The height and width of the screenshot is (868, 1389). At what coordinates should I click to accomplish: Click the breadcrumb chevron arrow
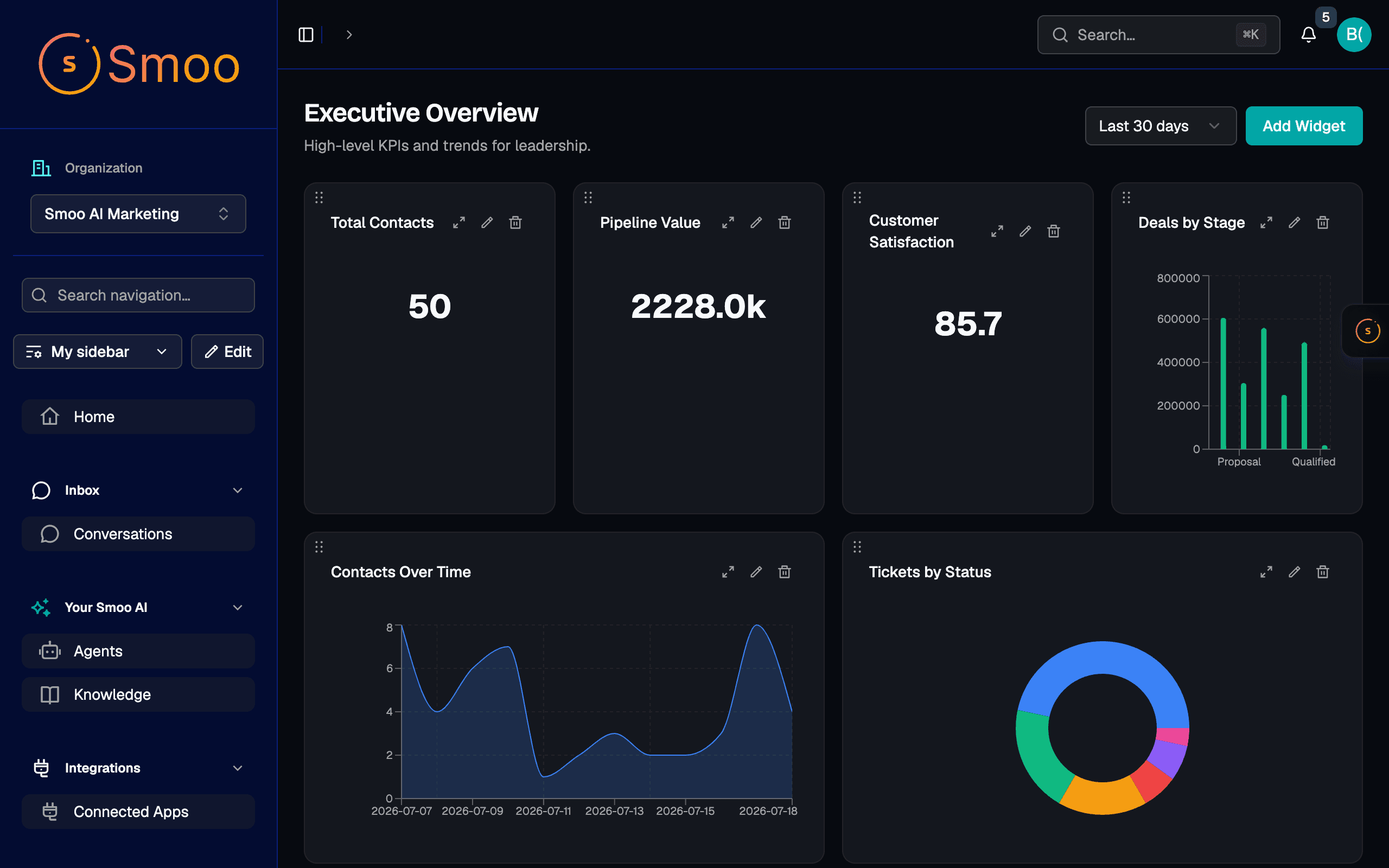(x=349, y=35)
